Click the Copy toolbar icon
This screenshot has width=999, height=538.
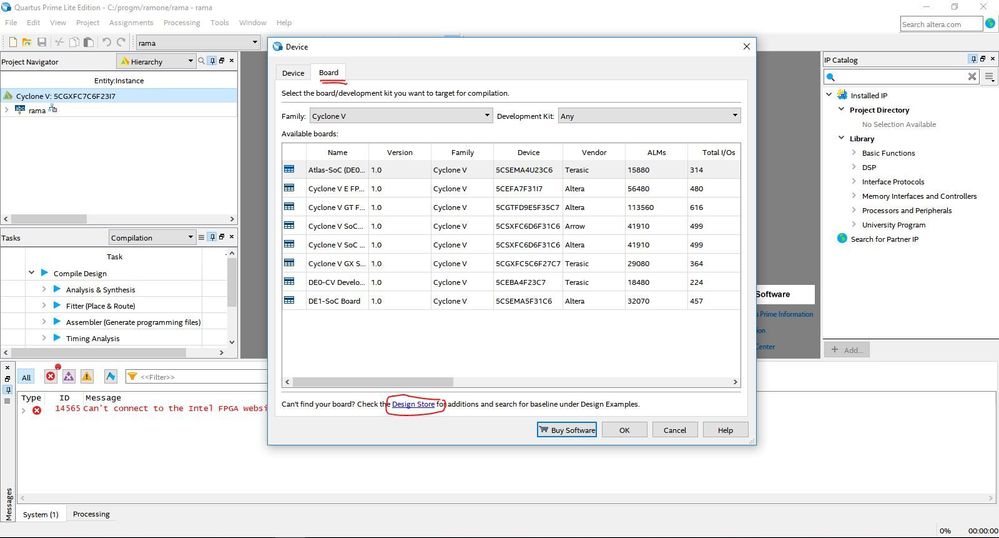[74, 42]
